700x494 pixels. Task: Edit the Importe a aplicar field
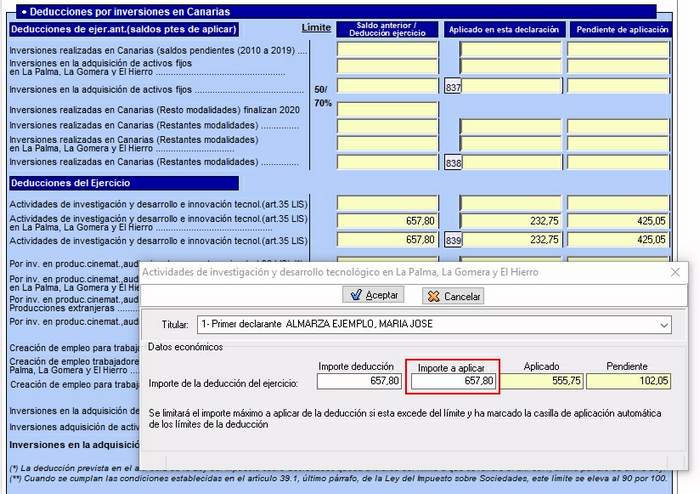[x=453, y=381]
